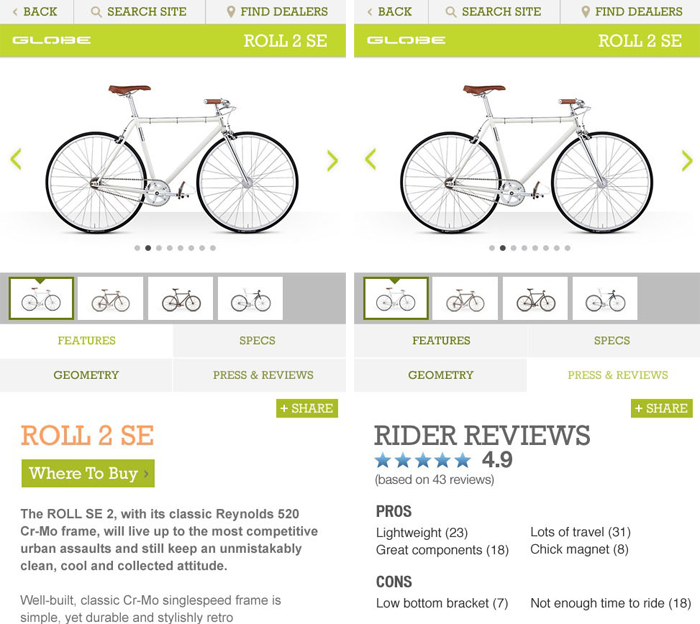Click the Globe logo on the right screen
The height and width of the screenshot is (624, 700).
[x=406, y=41]
